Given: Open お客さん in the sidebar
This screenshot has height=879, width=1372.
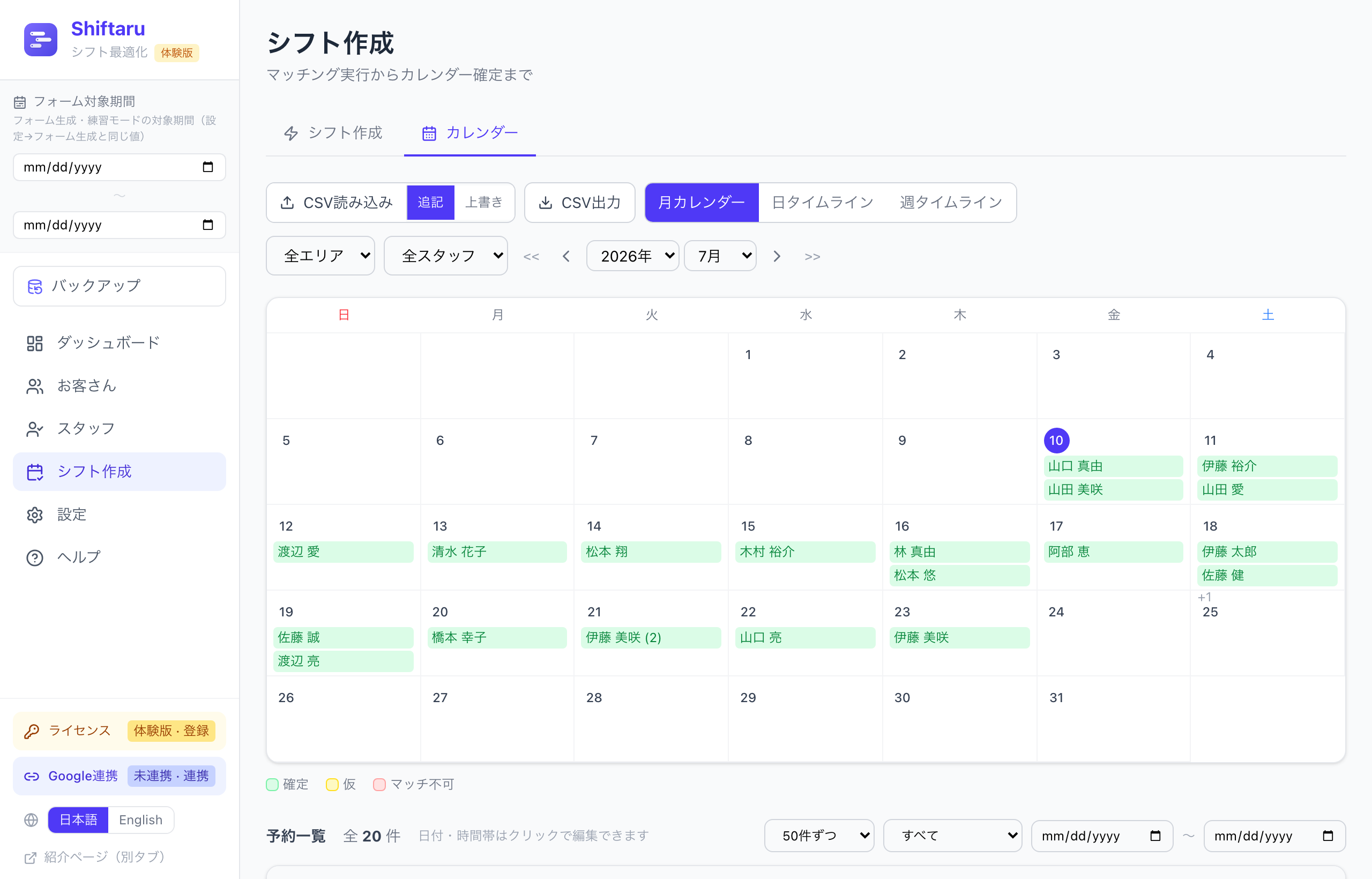Looking at the screenshot, I should tap(120, 386).
